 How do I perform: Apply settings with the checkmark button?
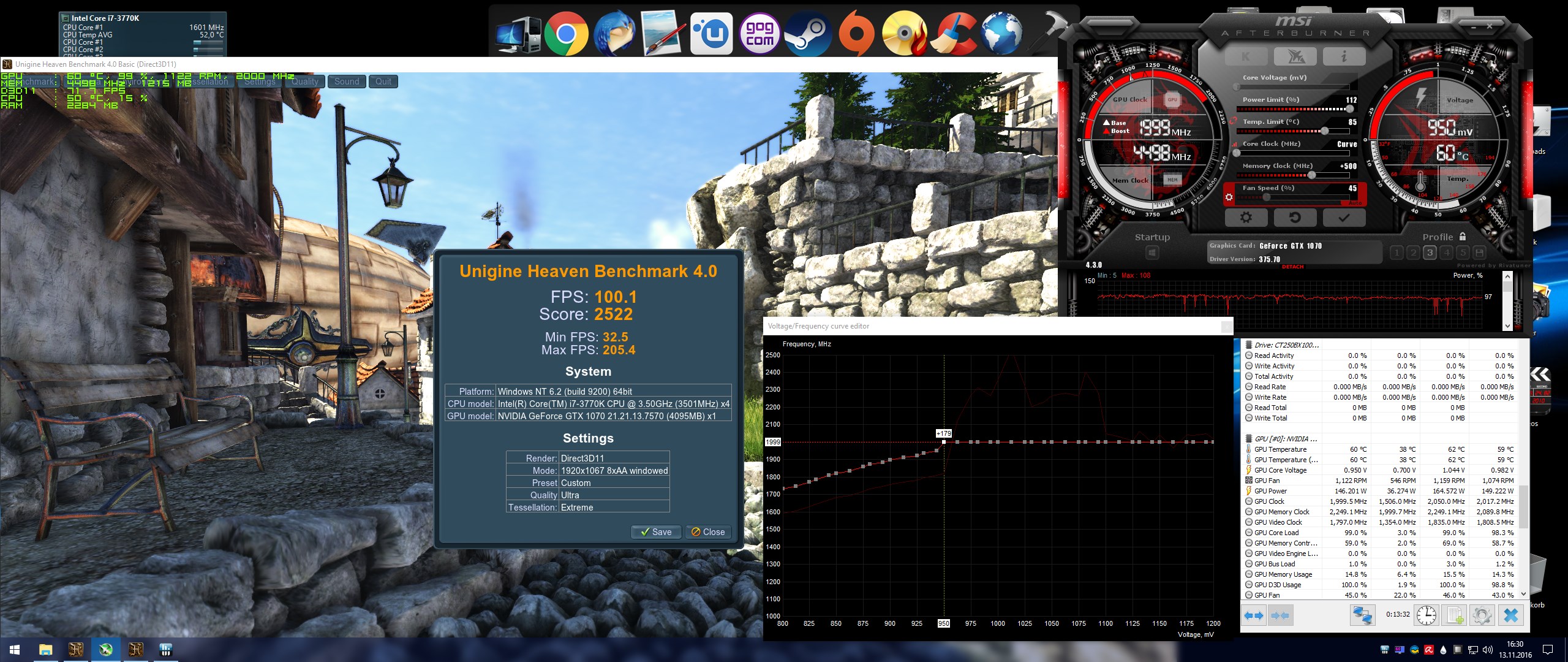pyautogui.click(x=1344, y=218)
